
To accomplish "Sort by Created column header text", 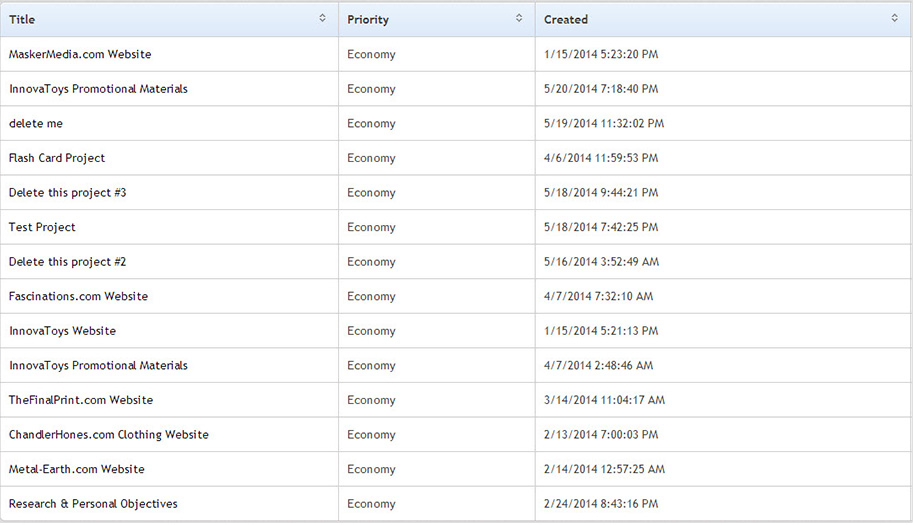I will coord(566,19).
